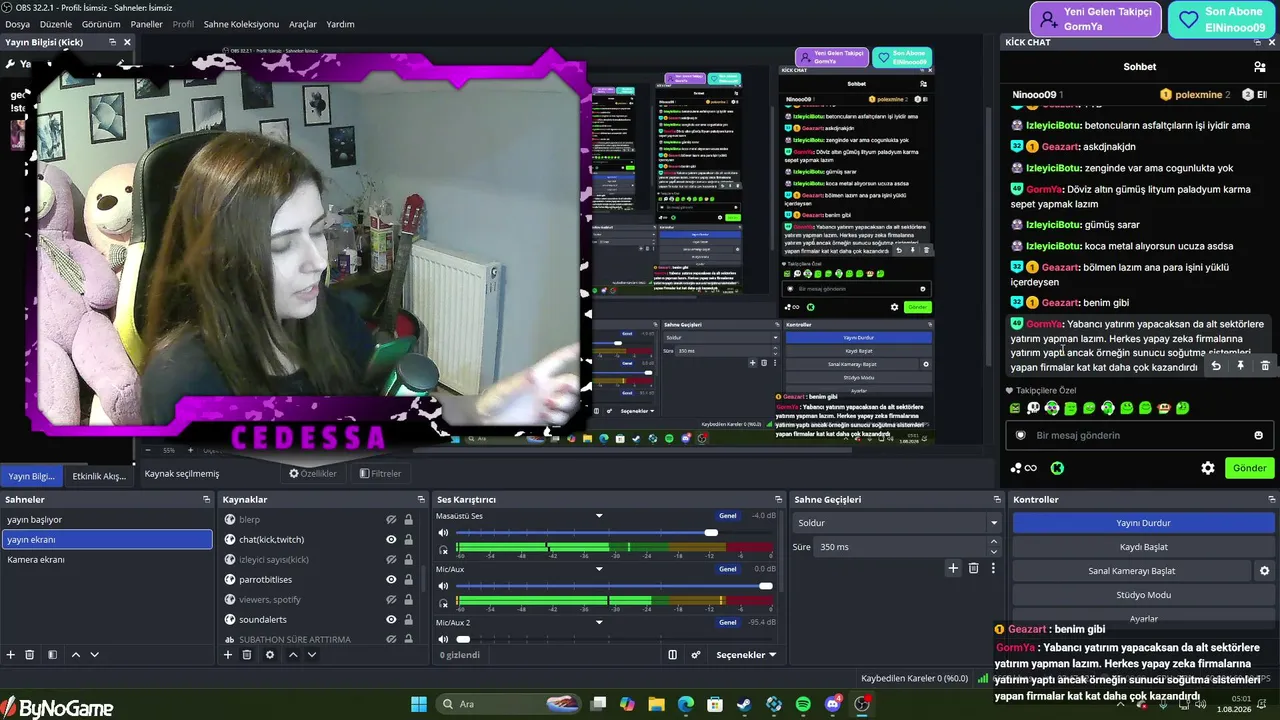Decrease transition Süre with down arrow
1280x720 pixels.
point(993,552)
